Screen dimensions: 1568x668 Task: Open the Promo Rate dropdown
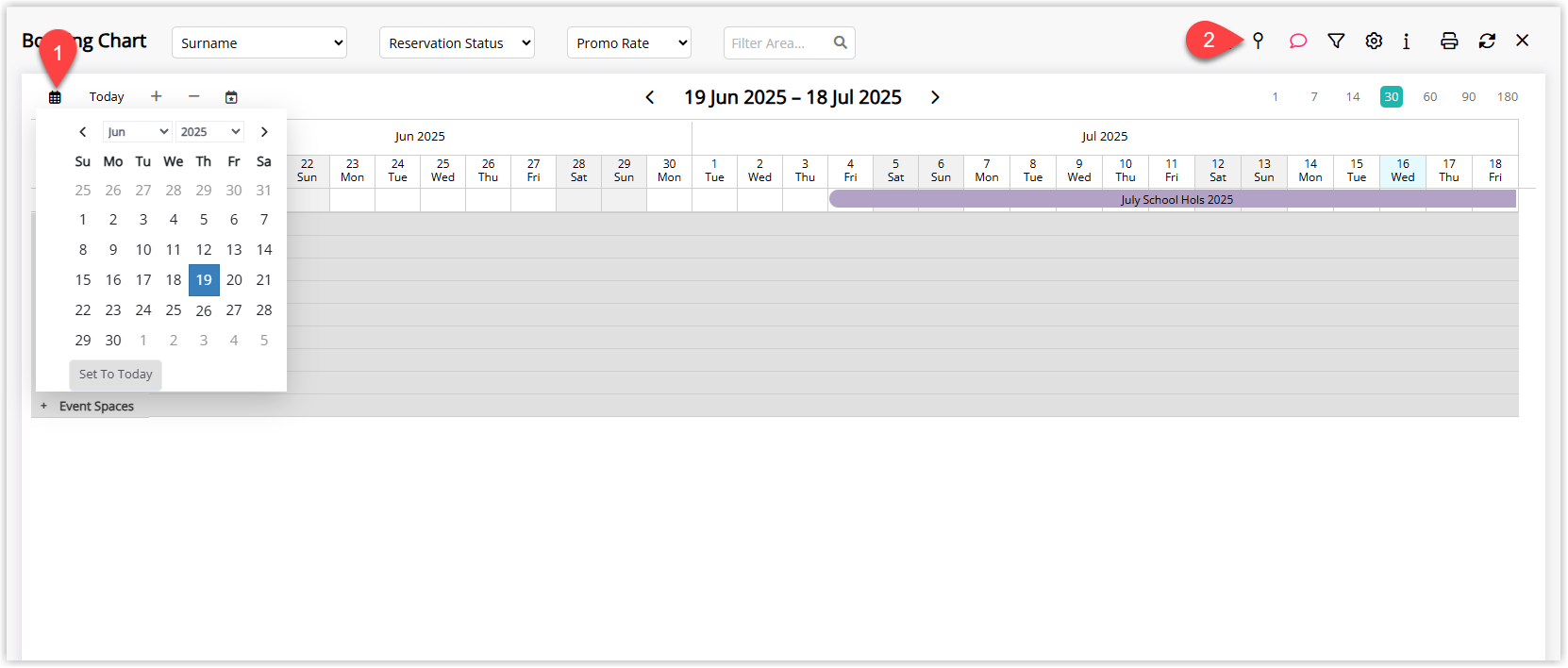pyautogui.click(x=629, y=42)
